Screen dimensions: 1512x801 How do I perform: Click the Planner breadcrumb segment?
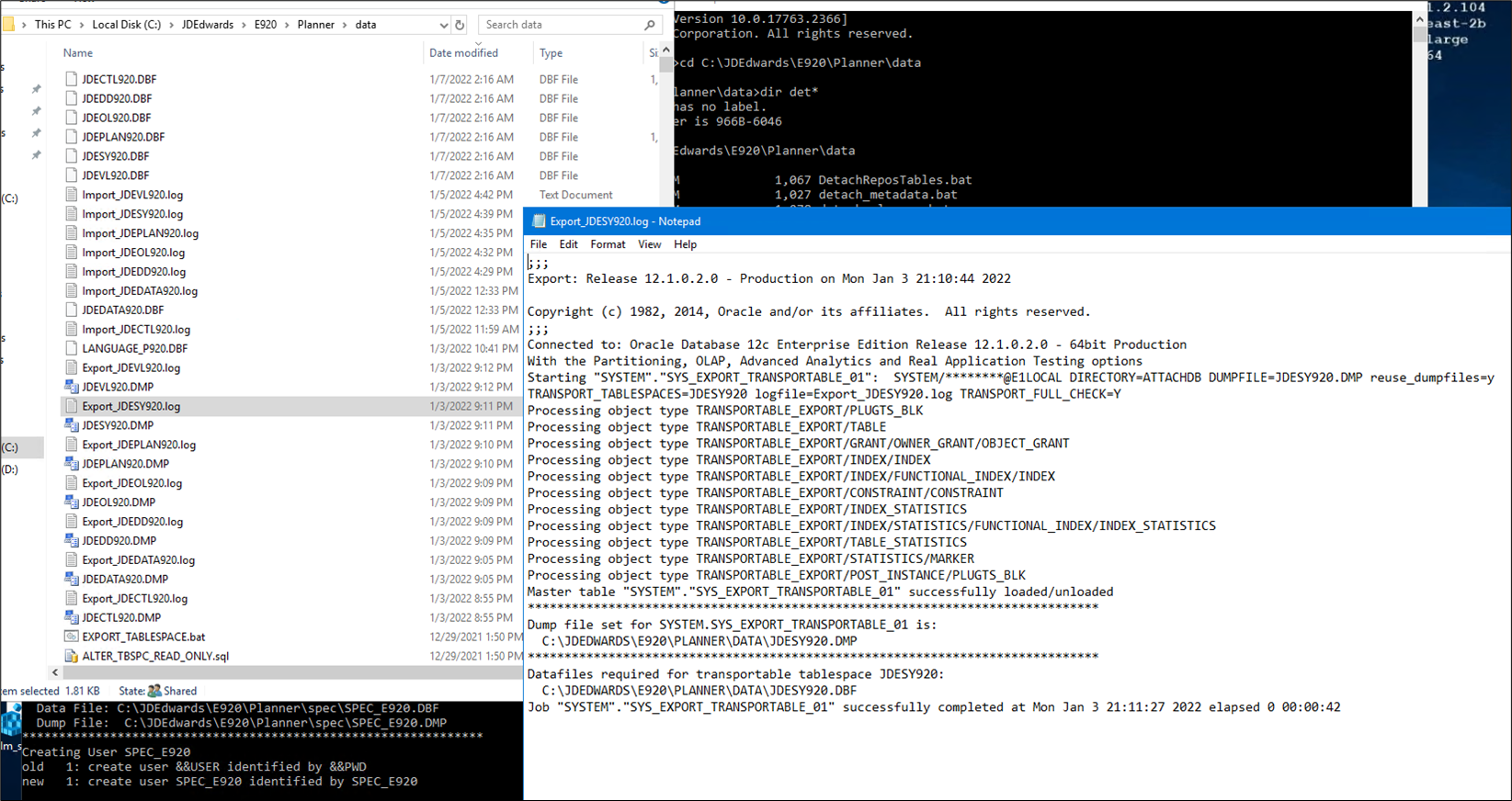316,25
